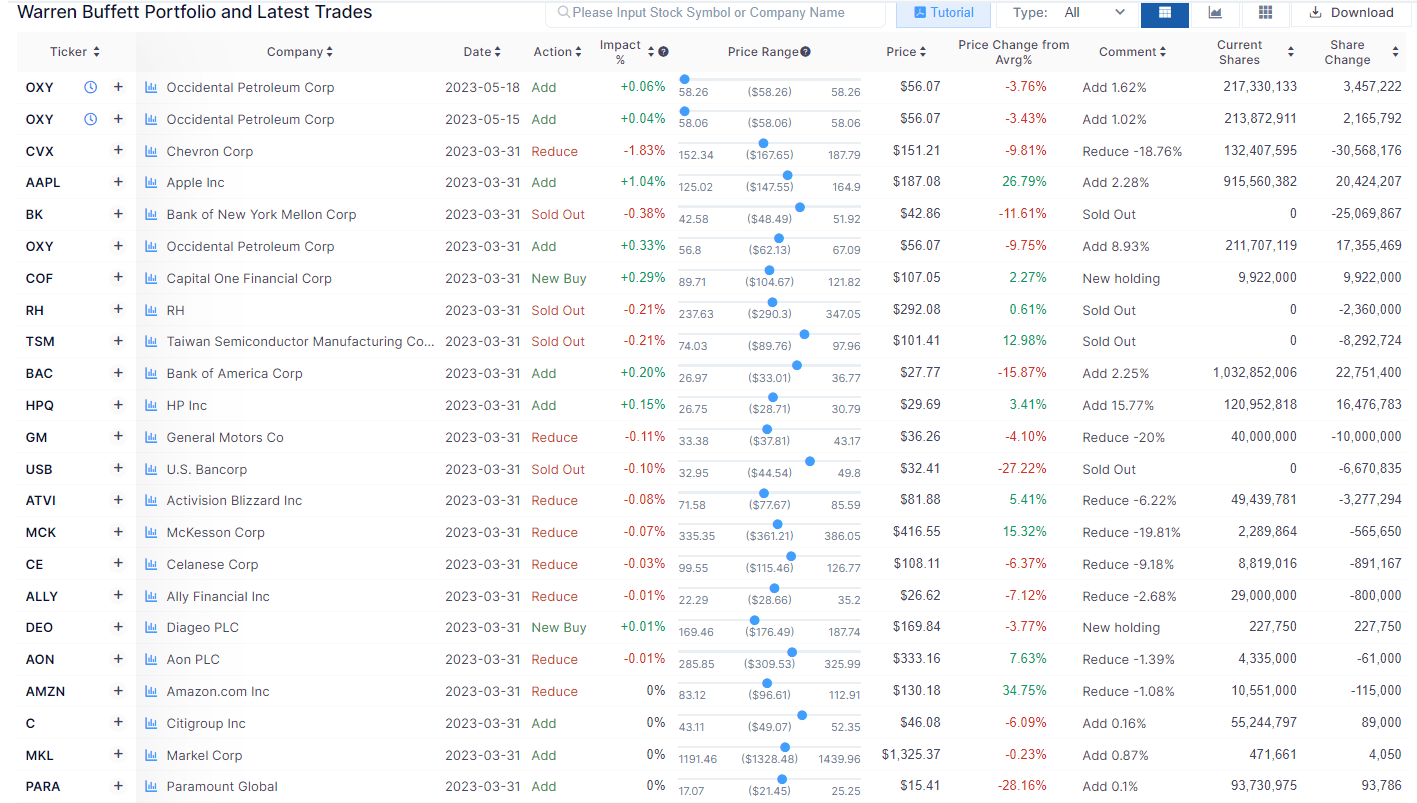Click the chart icon beside General Motors Co
1417x803 pixels.
(x=151, y=437)
